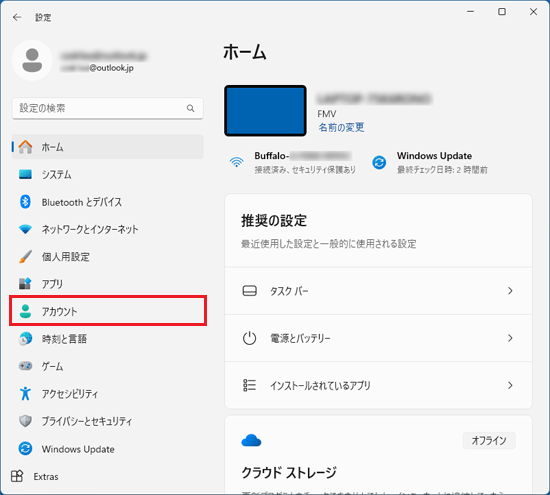Click 最終チェック日時: 2 時間前 text
The width and height of the screenshot is (550, 495).
tap(442, 170)
